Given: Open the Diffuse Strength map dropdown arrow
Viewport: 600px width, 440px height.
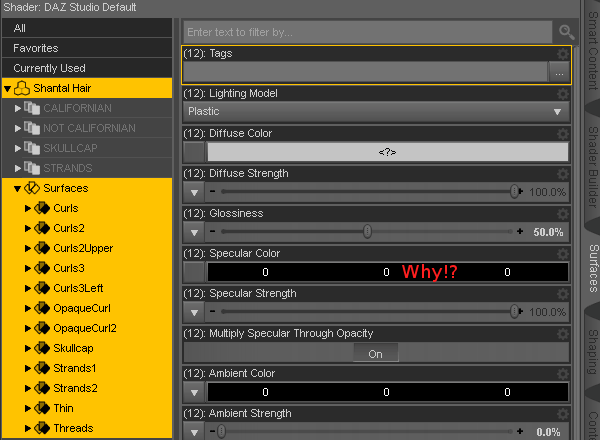Looking at the screenshot, I should (x=194, y=192).
